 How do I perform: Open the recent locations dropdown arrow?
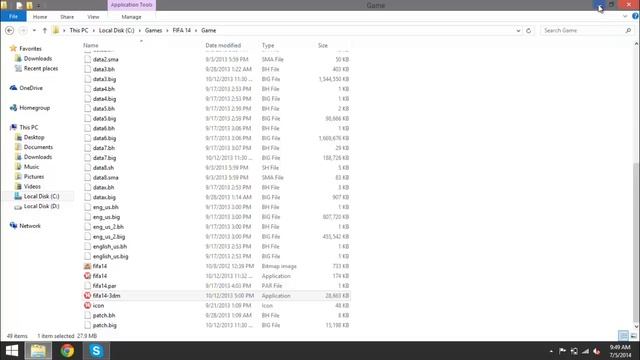click(x=34, y=31)
